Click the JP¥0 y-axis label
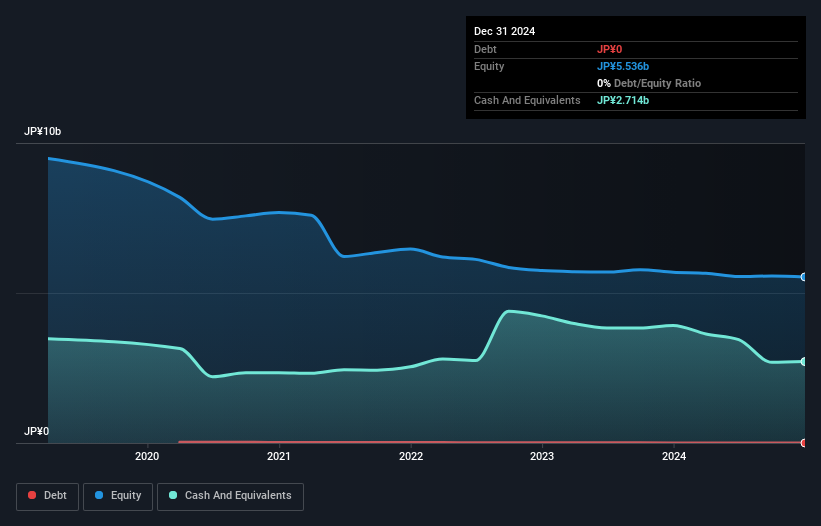 [x=36, y=431]
